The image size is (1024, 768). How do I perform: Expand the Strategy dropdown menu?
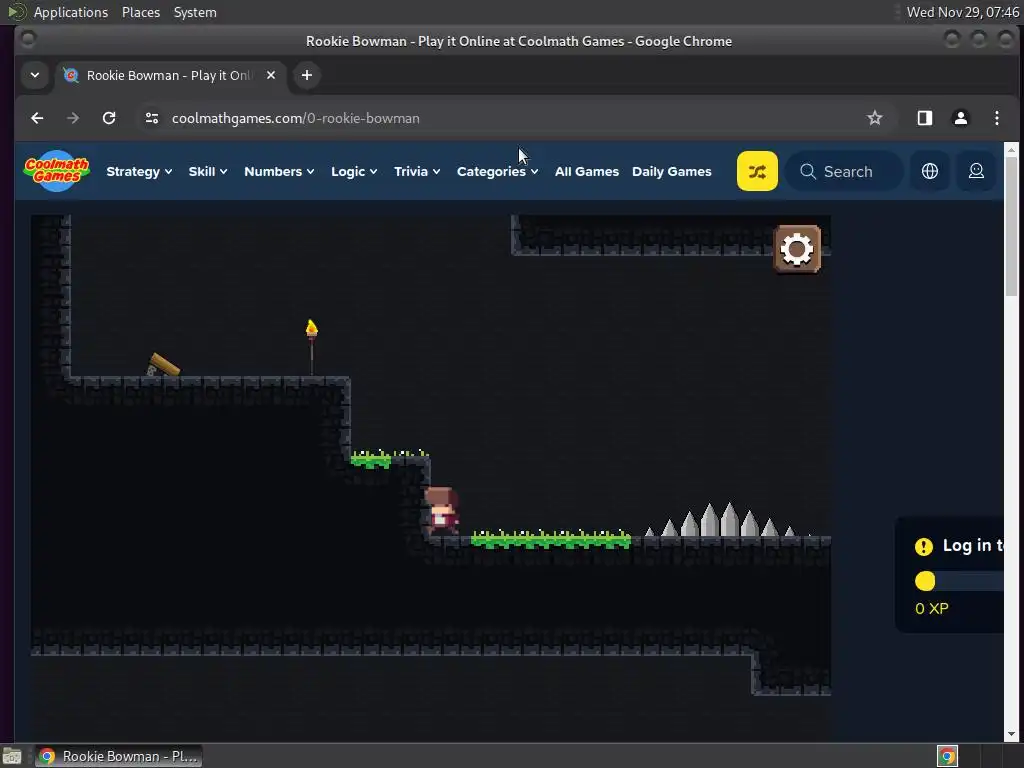pos(139,171)
